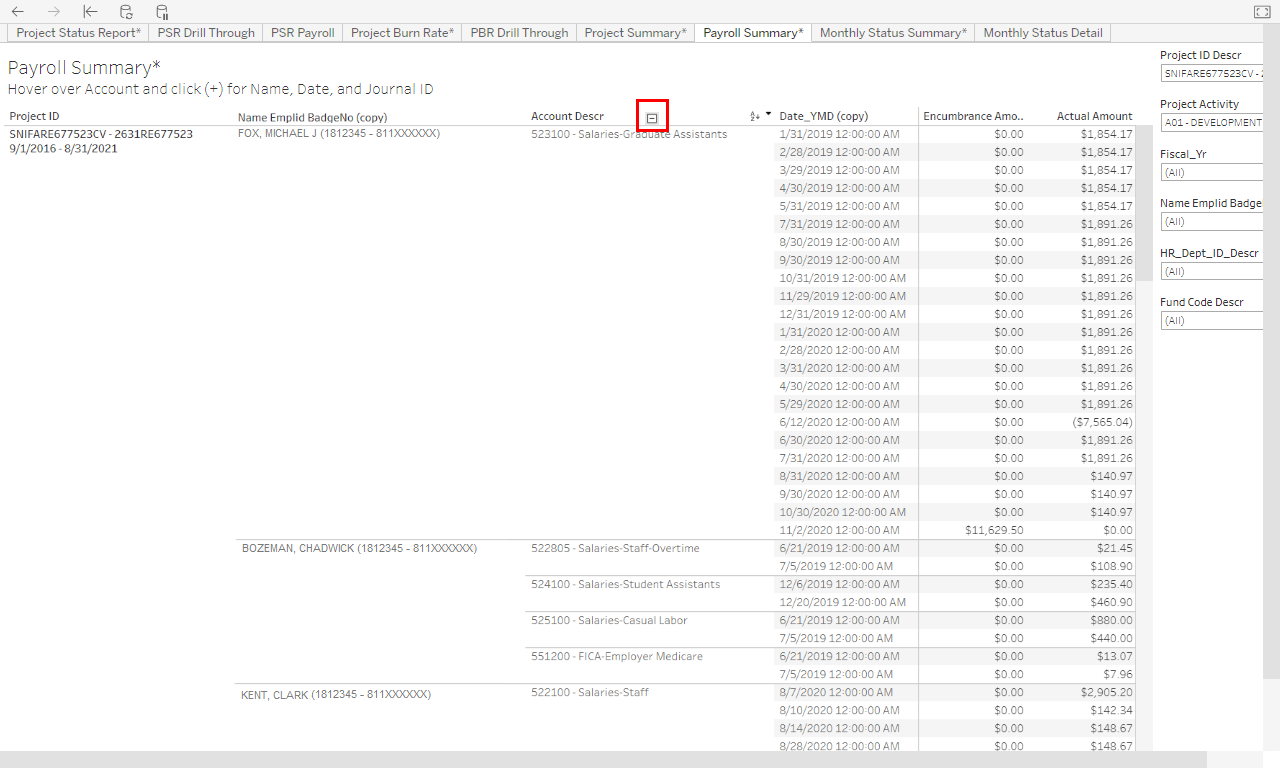Click the Refresh data icon
The height and width of the screenshot is (768, 1280).
(126, 12)
